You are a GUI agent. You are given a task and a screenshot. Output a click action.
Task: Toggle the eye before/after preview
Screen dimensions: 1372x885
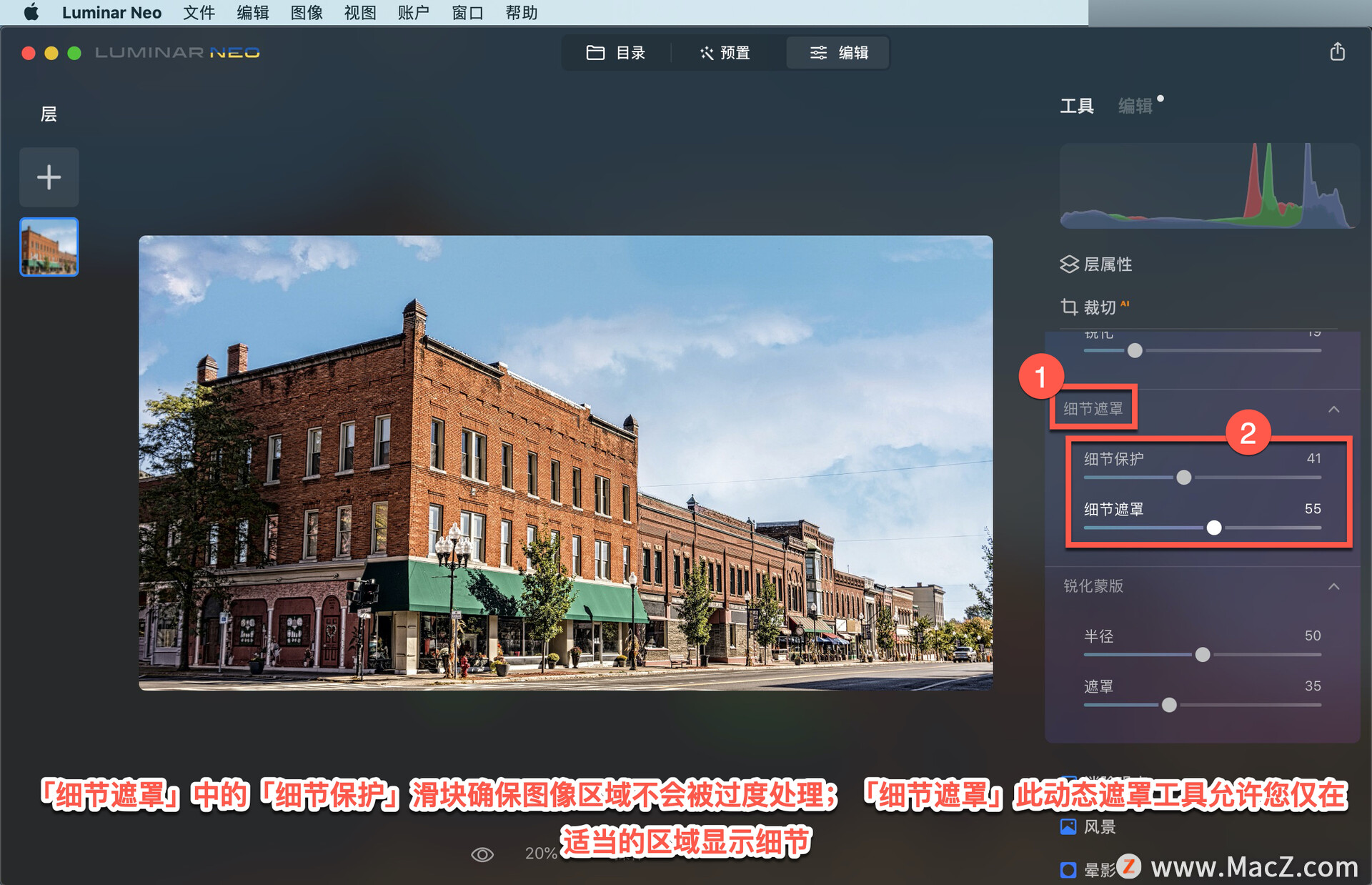482,854
